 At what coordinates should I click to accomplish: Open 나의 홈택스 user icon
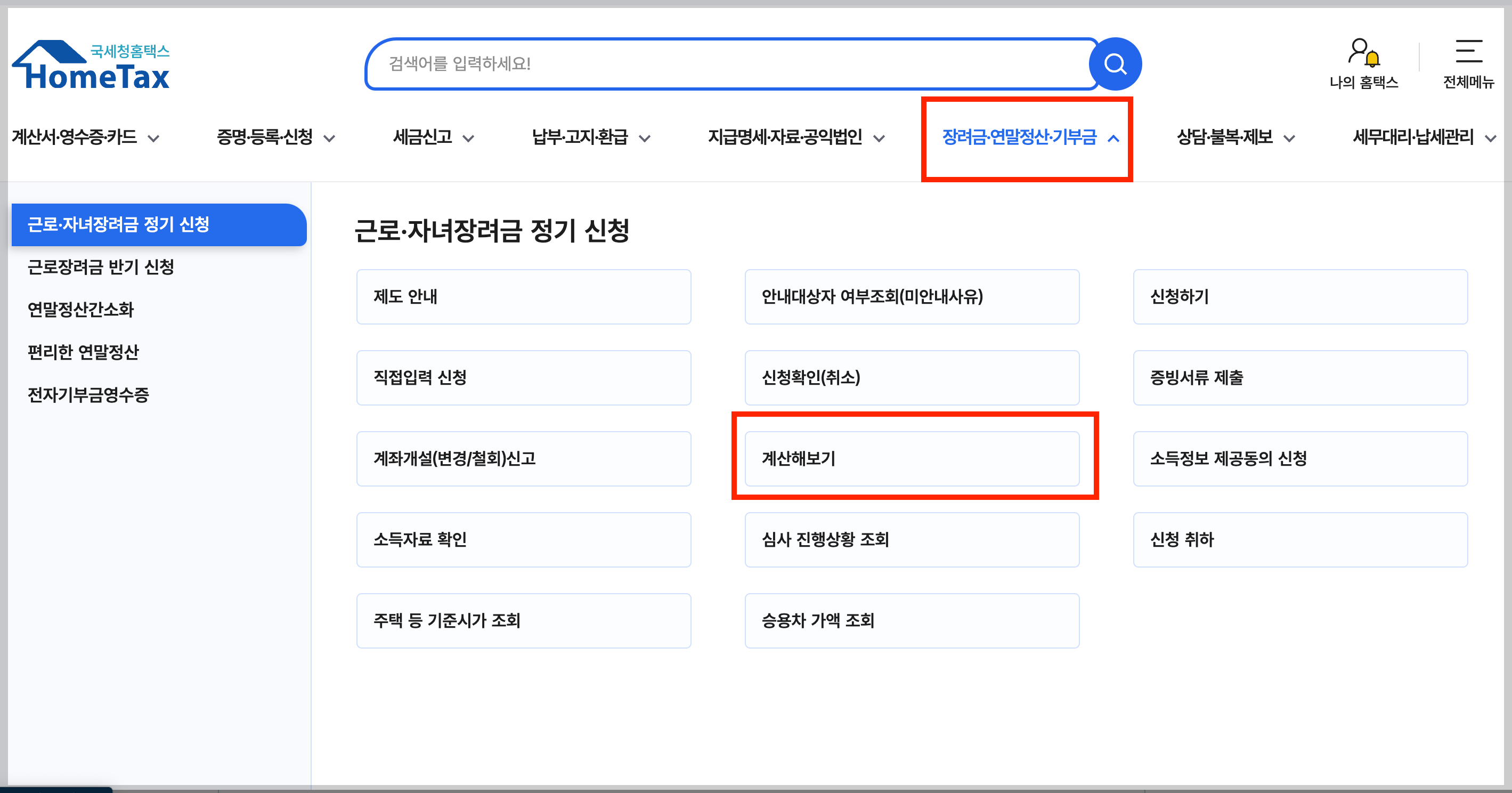coord(1363,53)
